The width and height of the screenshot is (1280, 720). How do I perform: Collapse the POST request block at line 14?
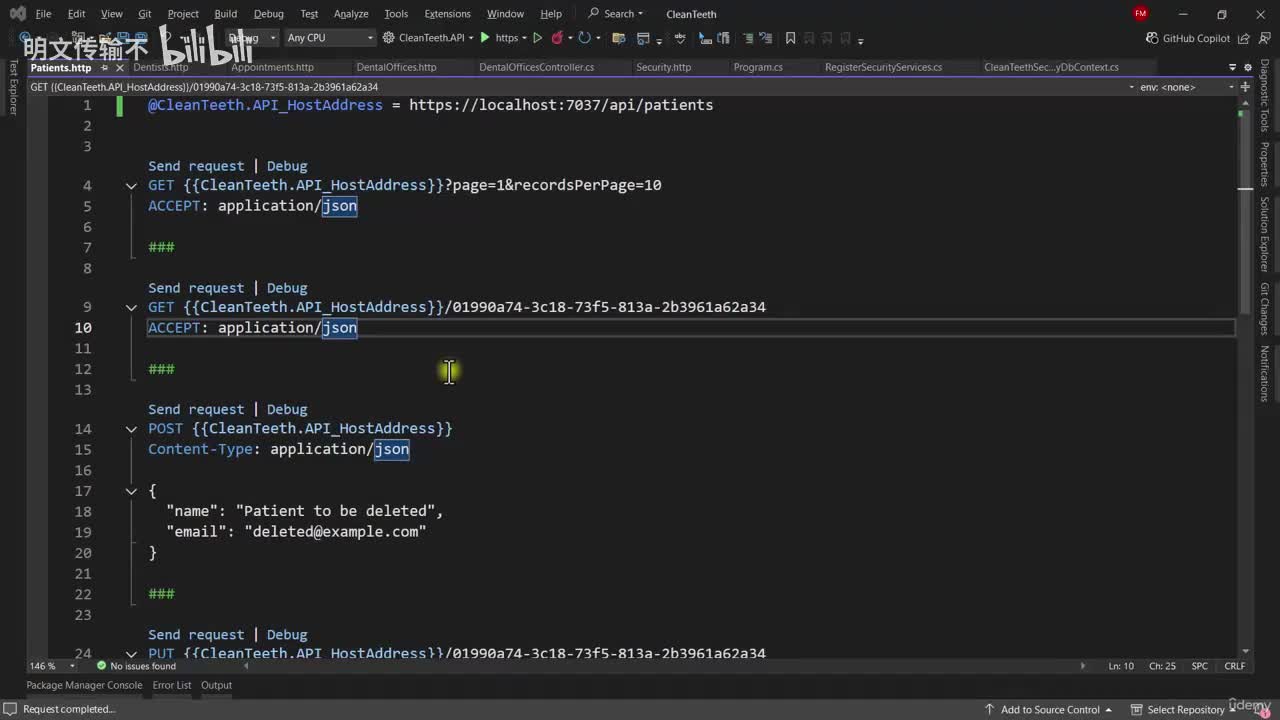(x=131, y=429)
